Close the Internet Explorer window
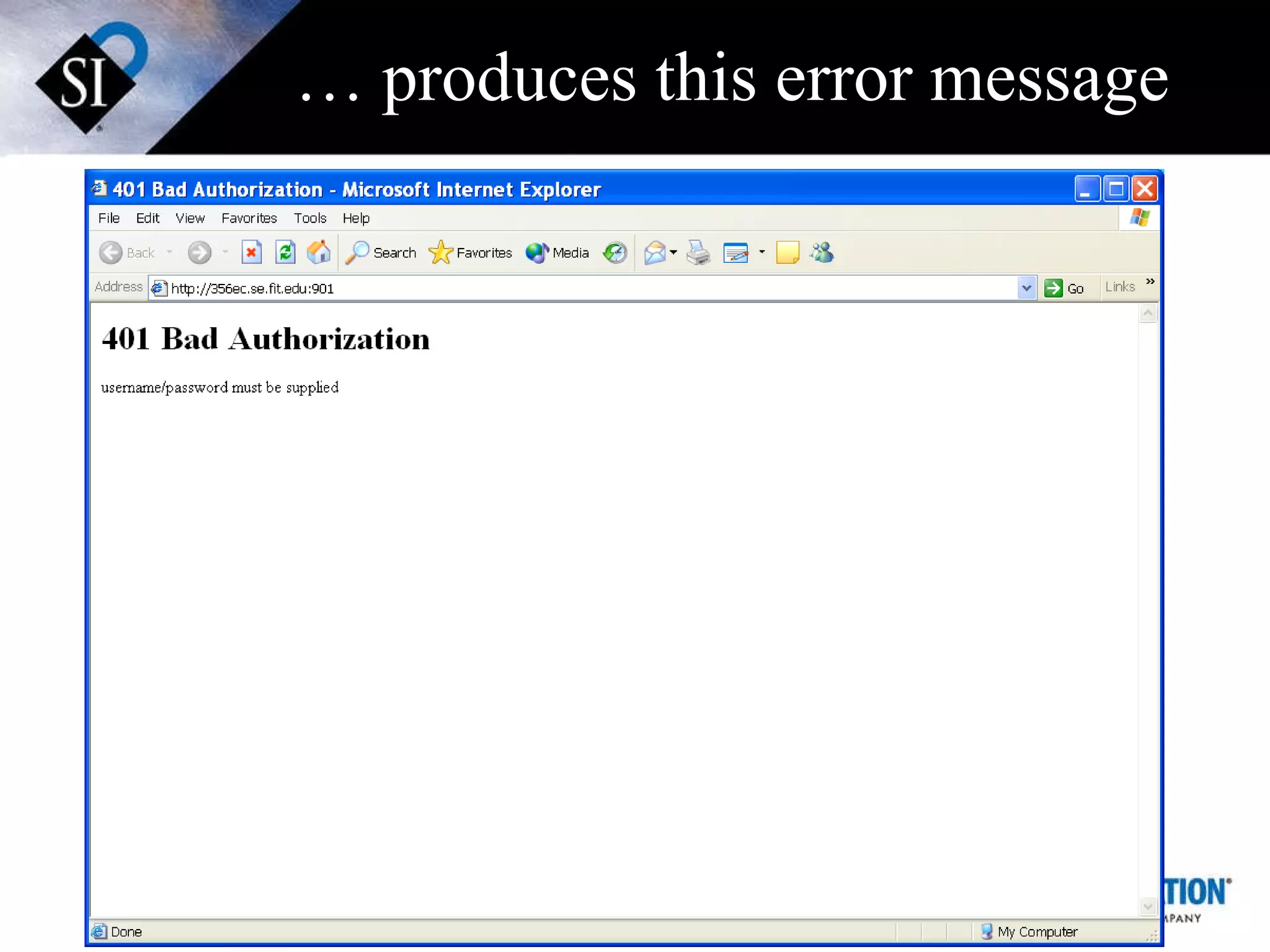Viewport: 1270px width, 952px height. click(x=1144, y=188)
